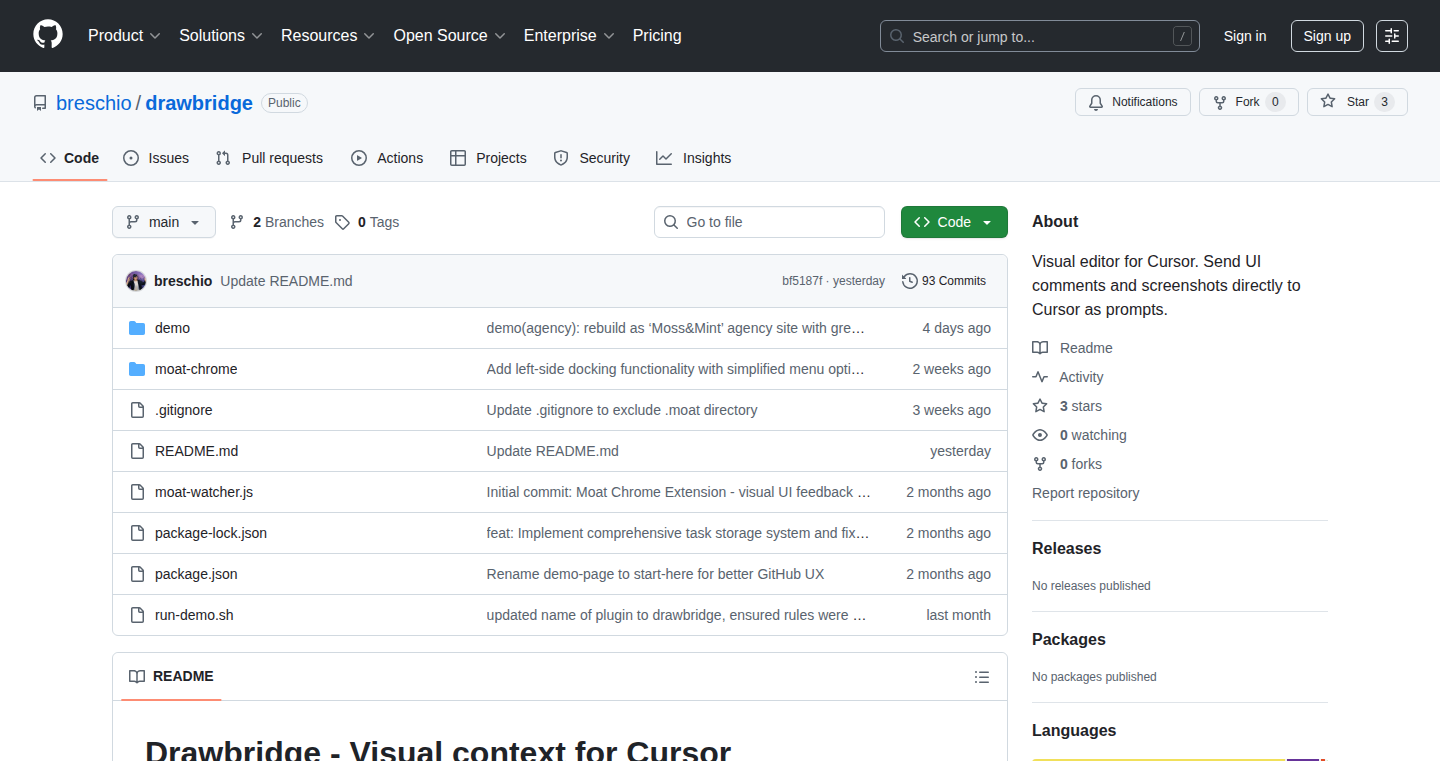The height and width of the screenshot is (761, 1440).
Task: Expand the Enterprise menu
Action: point(569,35)
